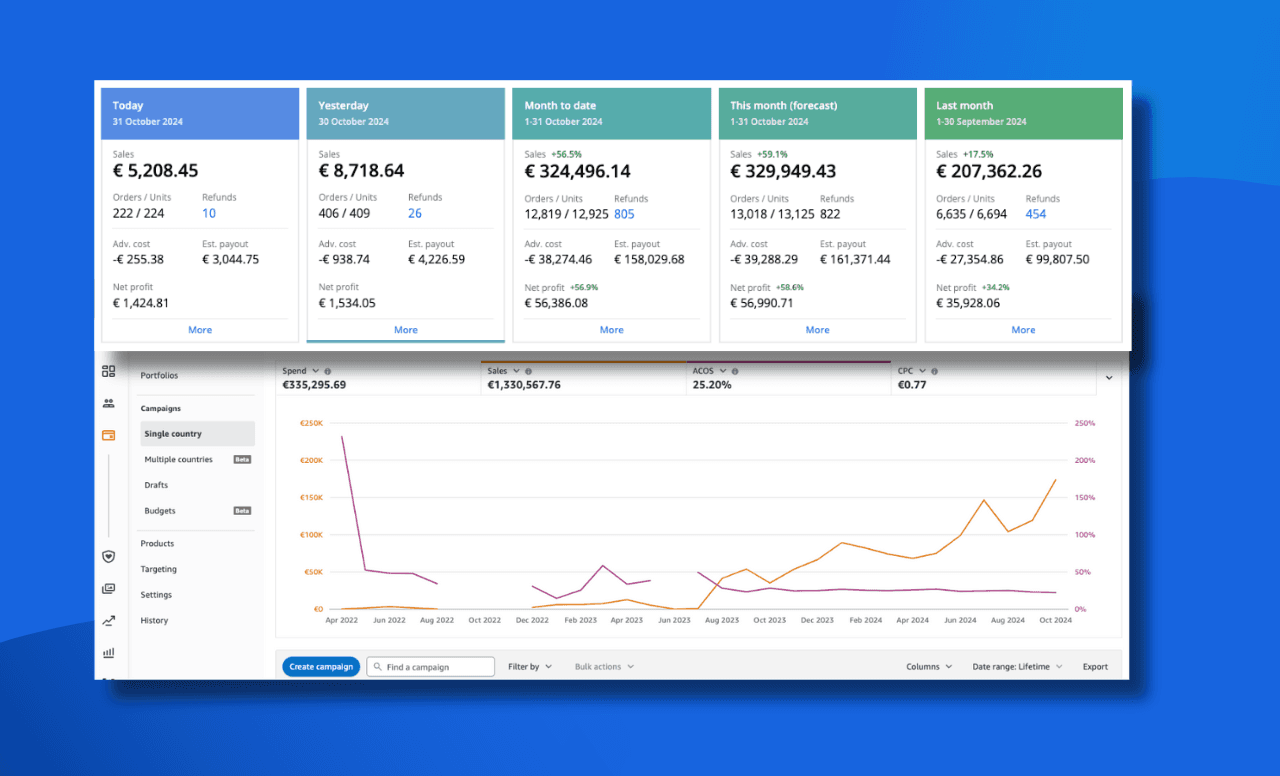Select the creative assets icon in sidebar

click(x=108, y=588)
